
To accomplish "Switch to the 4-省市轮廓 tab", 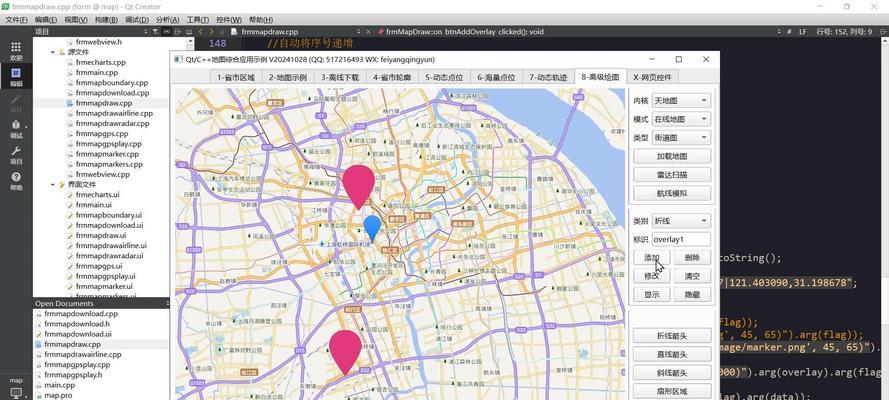I will pyautogui.click(x=392, y=78).
